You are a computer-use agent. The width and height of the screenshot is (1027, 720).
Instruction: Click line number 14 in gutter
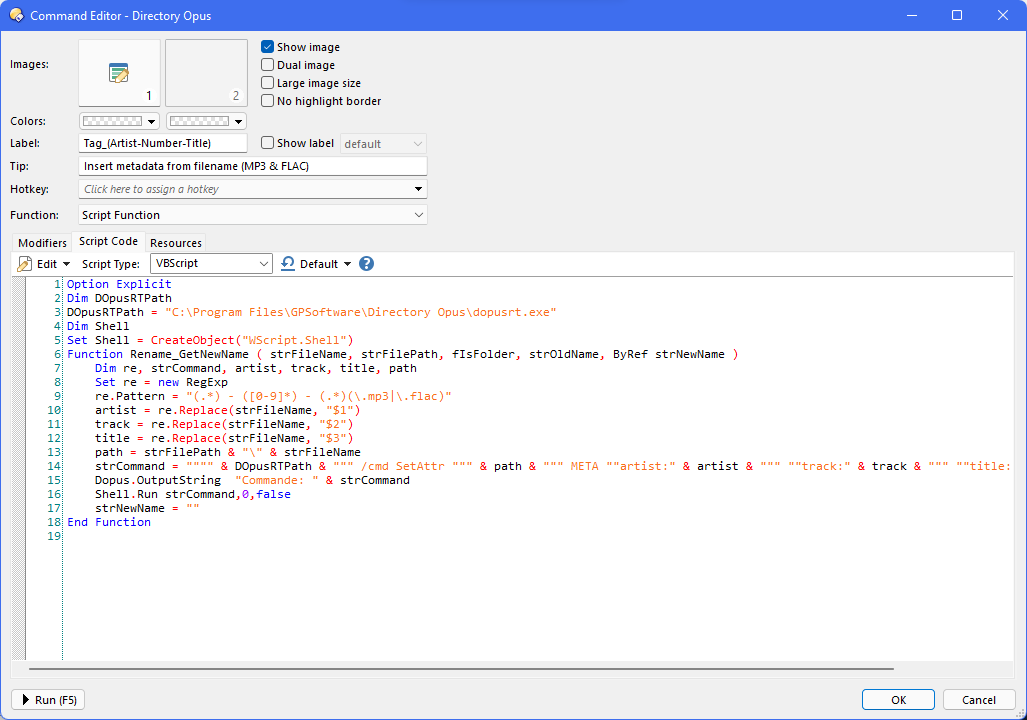click(x=54, y=466)
